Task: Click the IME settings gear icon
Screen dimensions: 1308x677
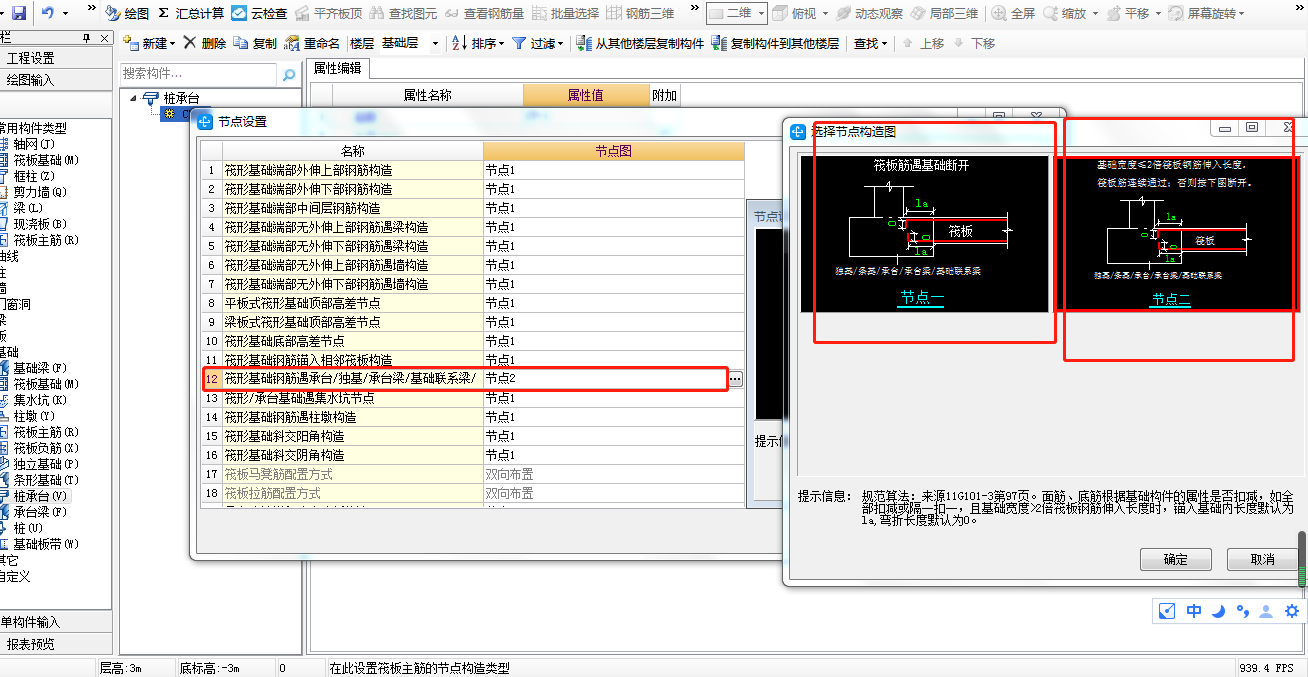Action: pyautogui.click(x=1292, y=611)
